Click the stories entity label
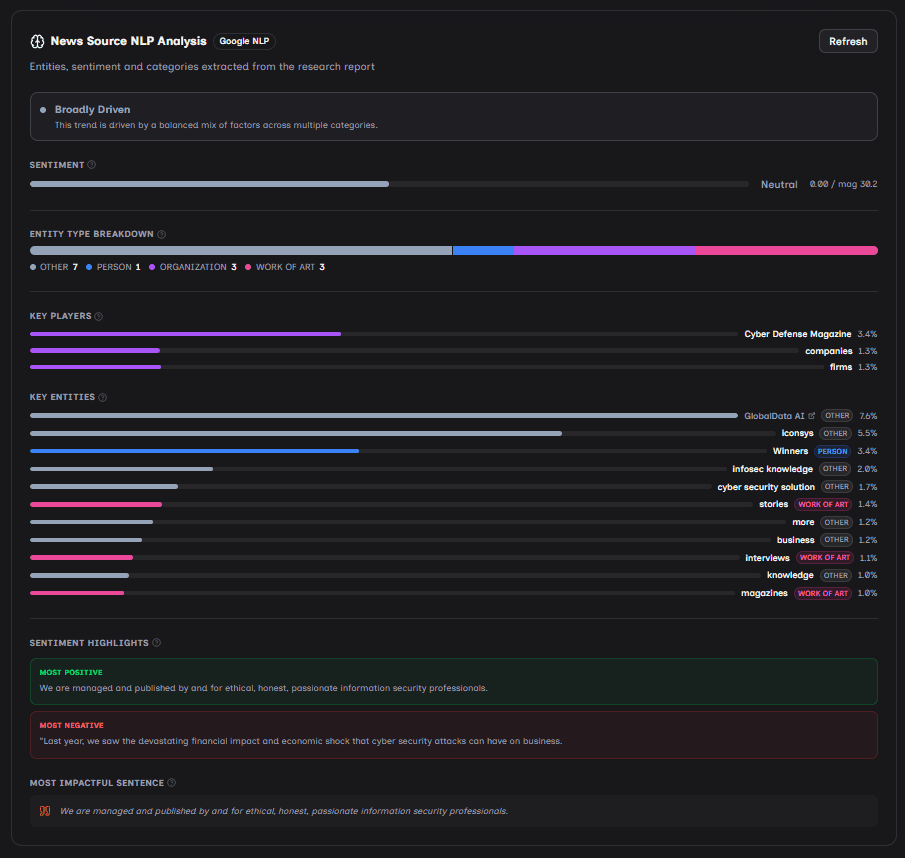 pos(773,504)
